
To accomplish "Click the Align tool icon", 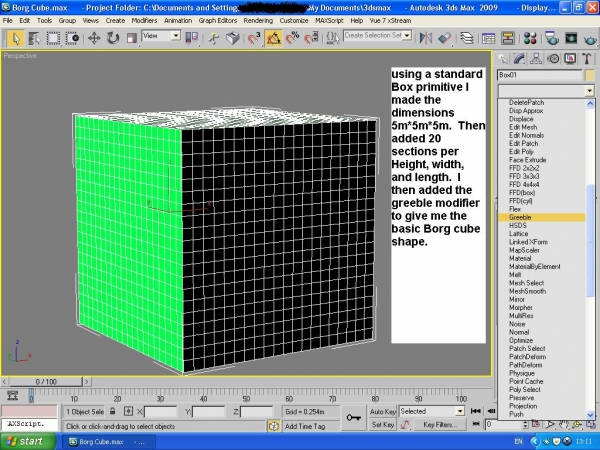I will click(445, 38).
